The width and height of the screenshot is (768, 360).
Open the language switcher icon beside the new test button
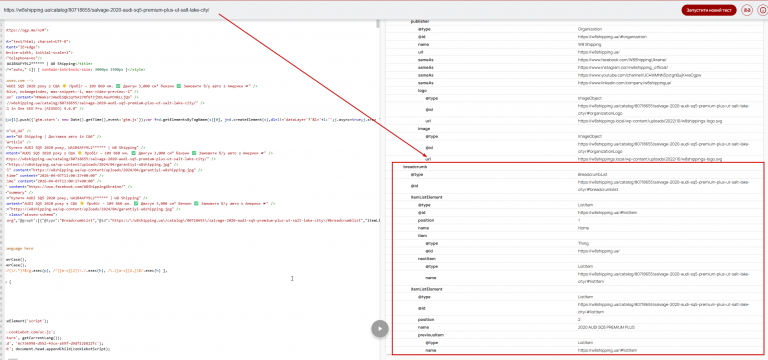(747, 10)
